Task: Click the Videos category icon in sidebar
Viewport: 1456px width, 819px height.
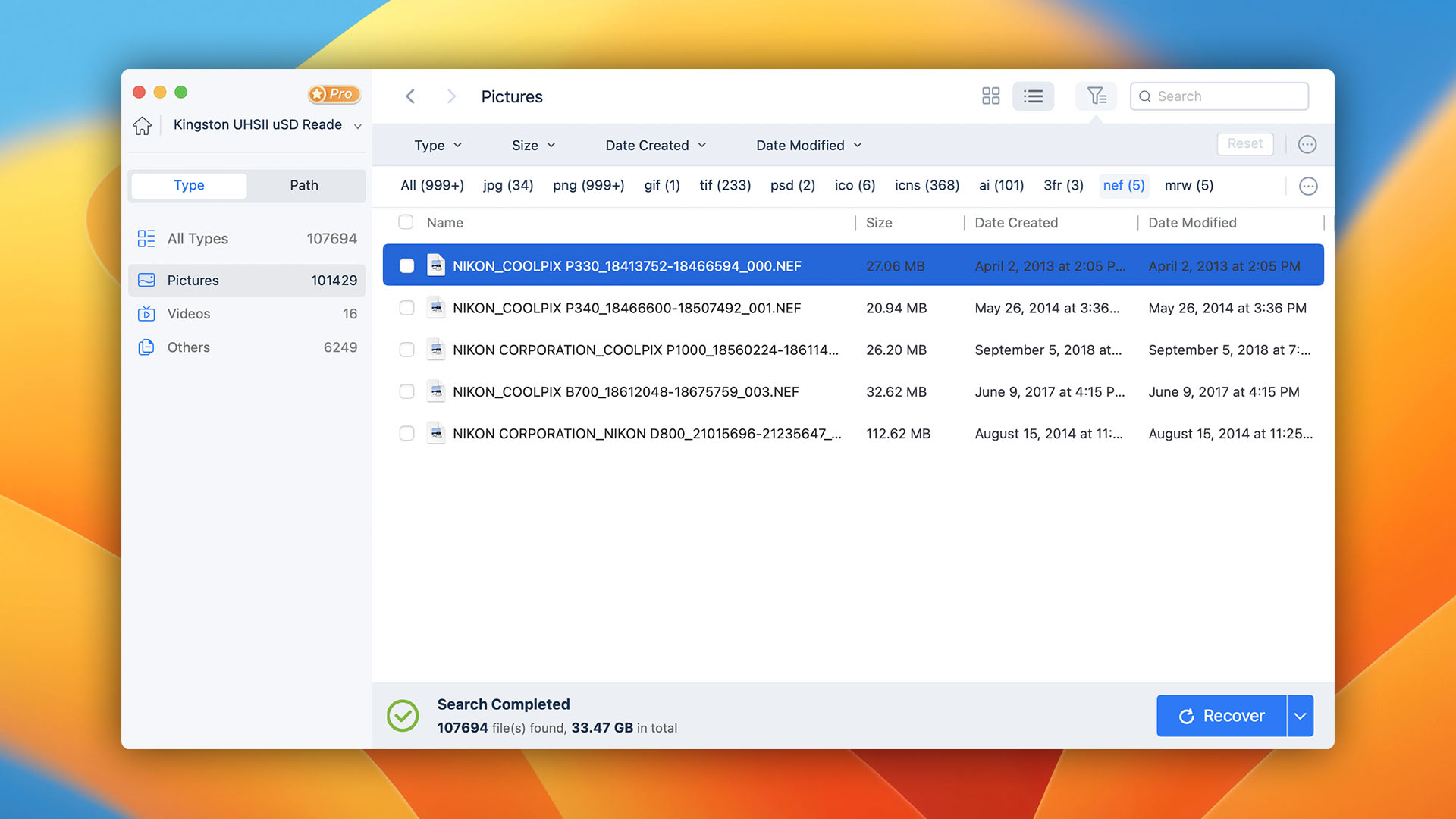Action: 147,313
